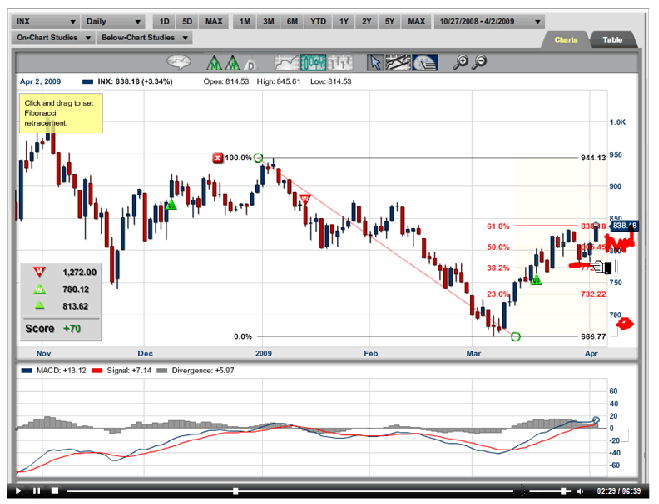659x504 pixels.
Task: Select the arrow pointer tool
Action: coord(374,62)
